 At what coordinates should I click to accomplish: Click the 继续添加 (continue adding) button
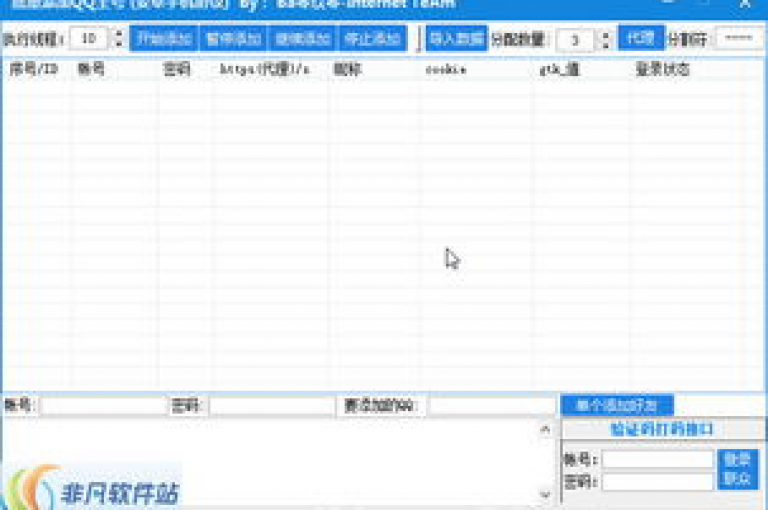303,38
